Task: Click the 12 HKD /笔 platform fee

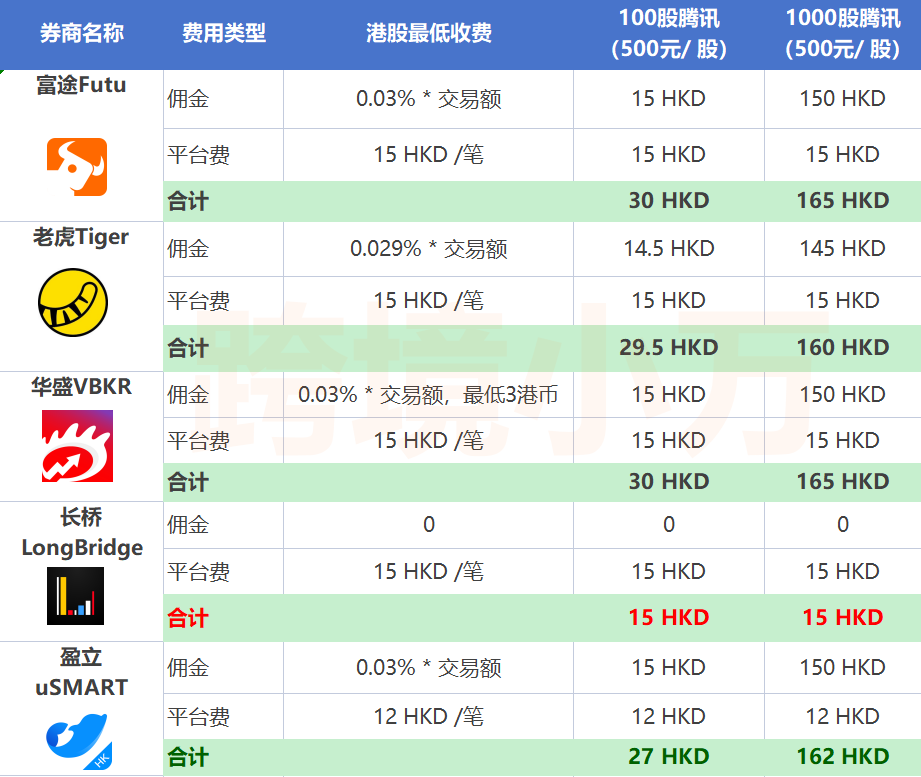Action: click(x=429, y=717)
